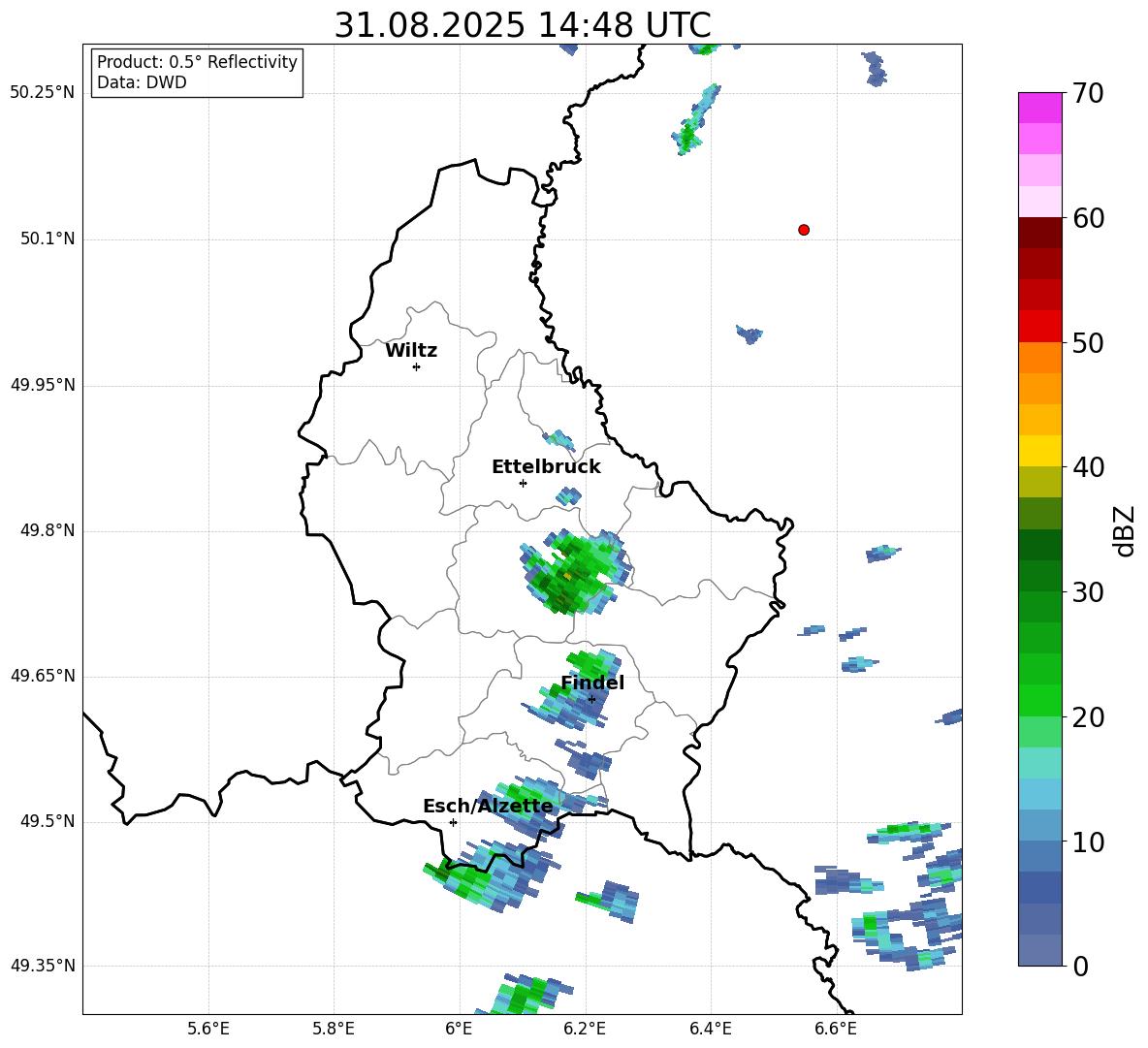Click the 'Data: DWD' text

[142, 82]
